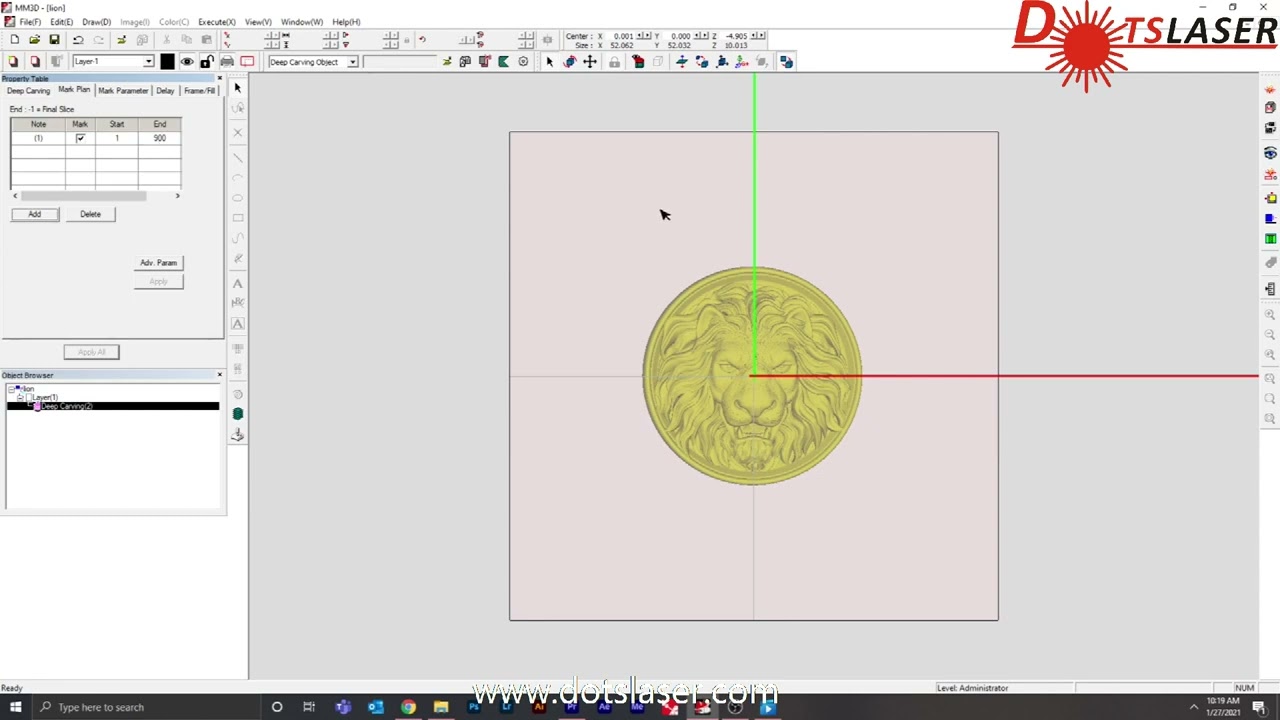Select the pointer tool in left draw toolbar
The height and width of the screenshot is (720, 1280).
[238, 88]
